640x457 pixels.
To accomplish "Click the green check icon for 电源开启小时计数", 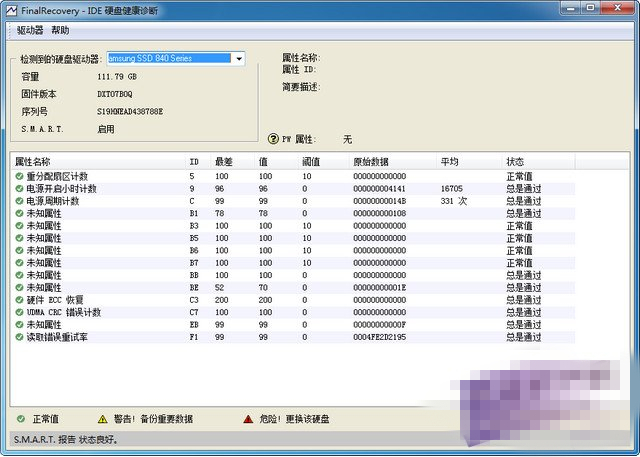I will tap(19, 189).
